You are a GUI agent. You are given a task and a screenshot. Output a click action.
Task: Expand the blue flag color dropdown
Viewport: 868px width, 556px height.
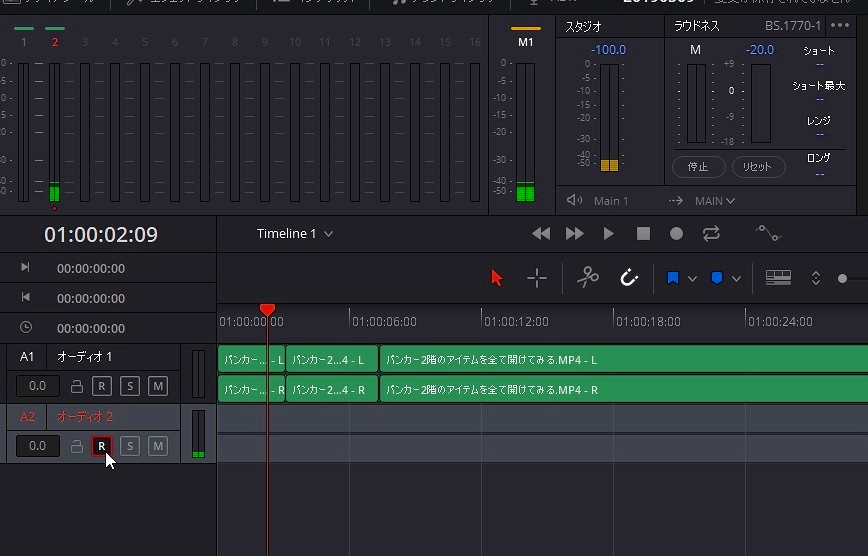pyautogui.click(x=692, y=279)
